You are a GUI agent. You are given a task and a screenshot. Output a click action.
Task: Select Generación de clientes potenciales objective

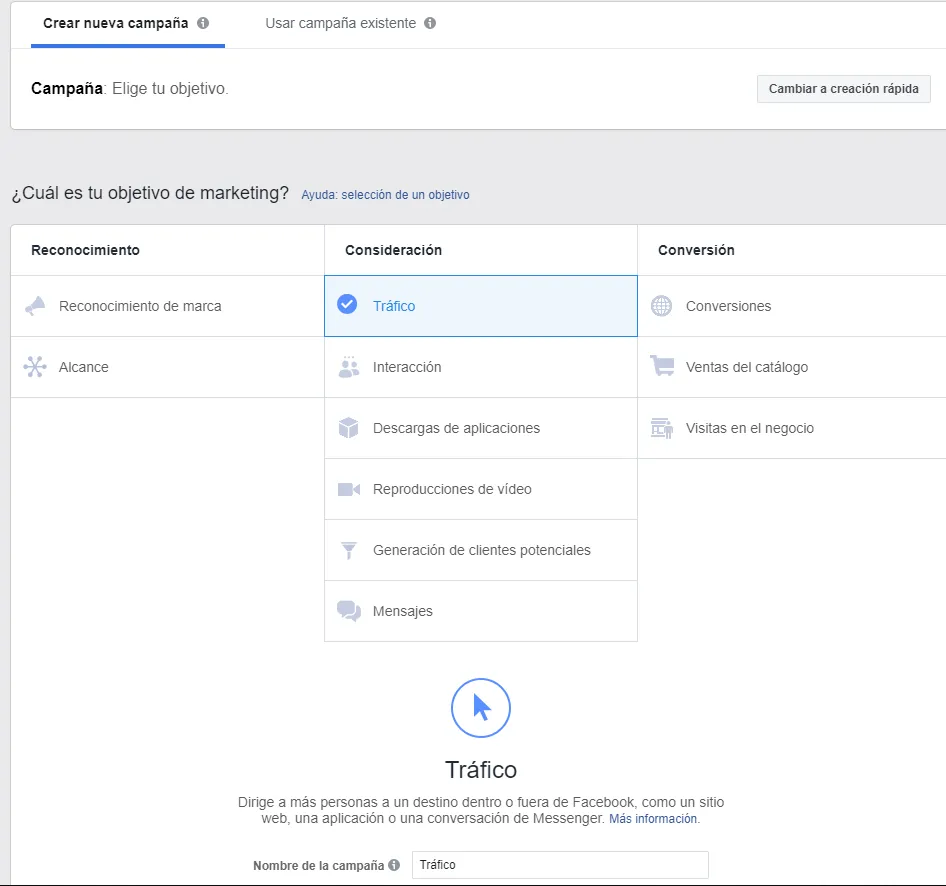click(x=481, y=550)
